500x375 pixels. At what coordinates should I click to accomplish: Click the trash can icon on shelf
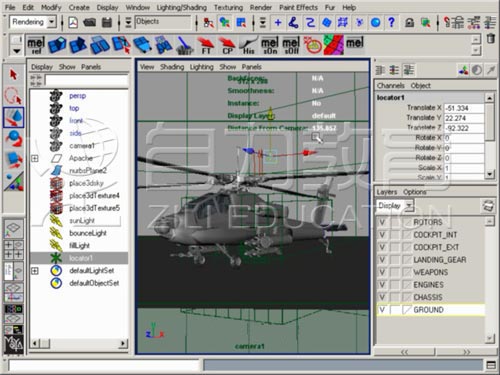tap(490, 39)
